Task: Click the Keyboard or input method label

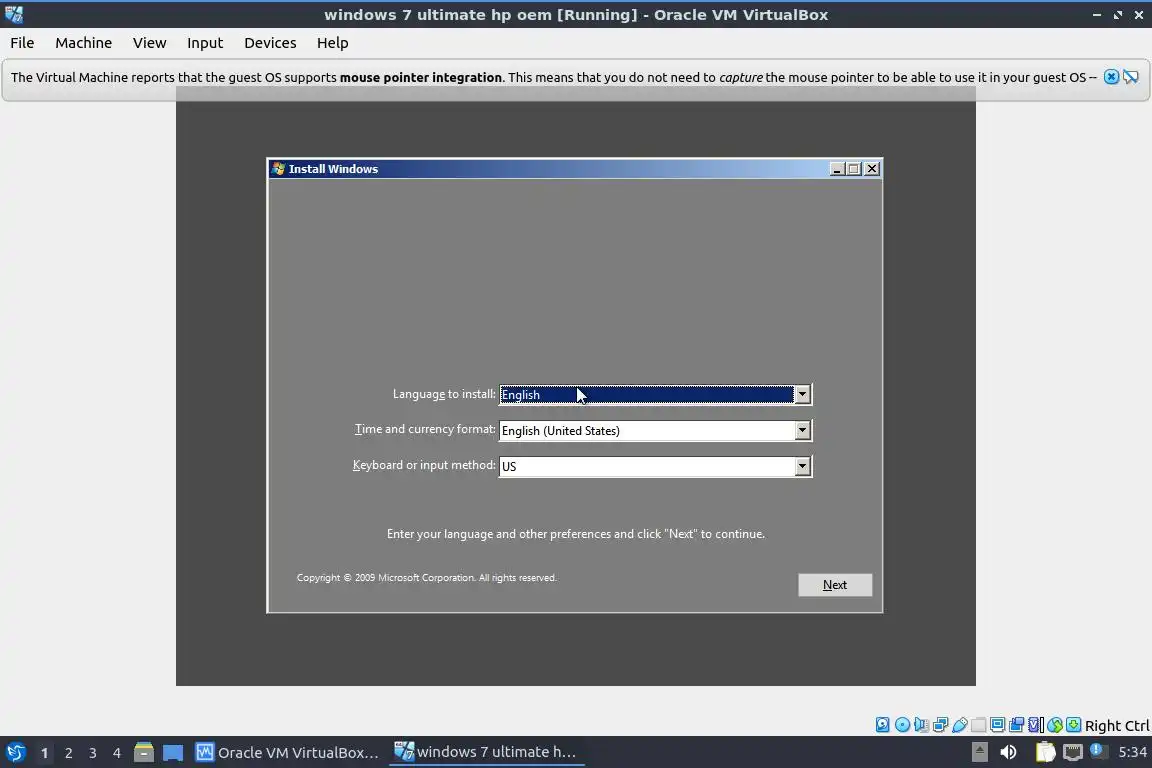Action: tap(424, 465)
